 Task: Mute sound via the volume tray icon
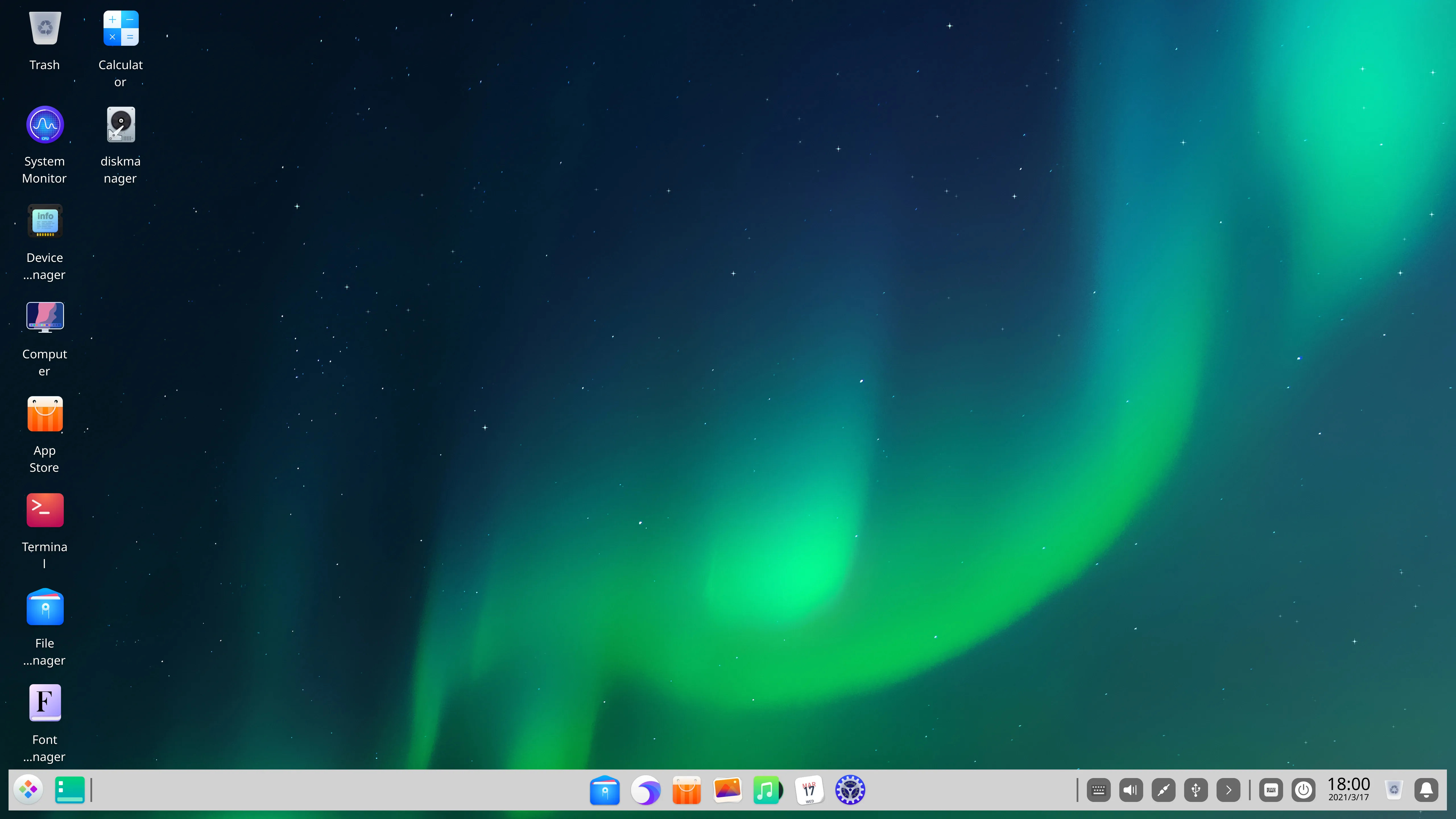tap(1130, 790)
